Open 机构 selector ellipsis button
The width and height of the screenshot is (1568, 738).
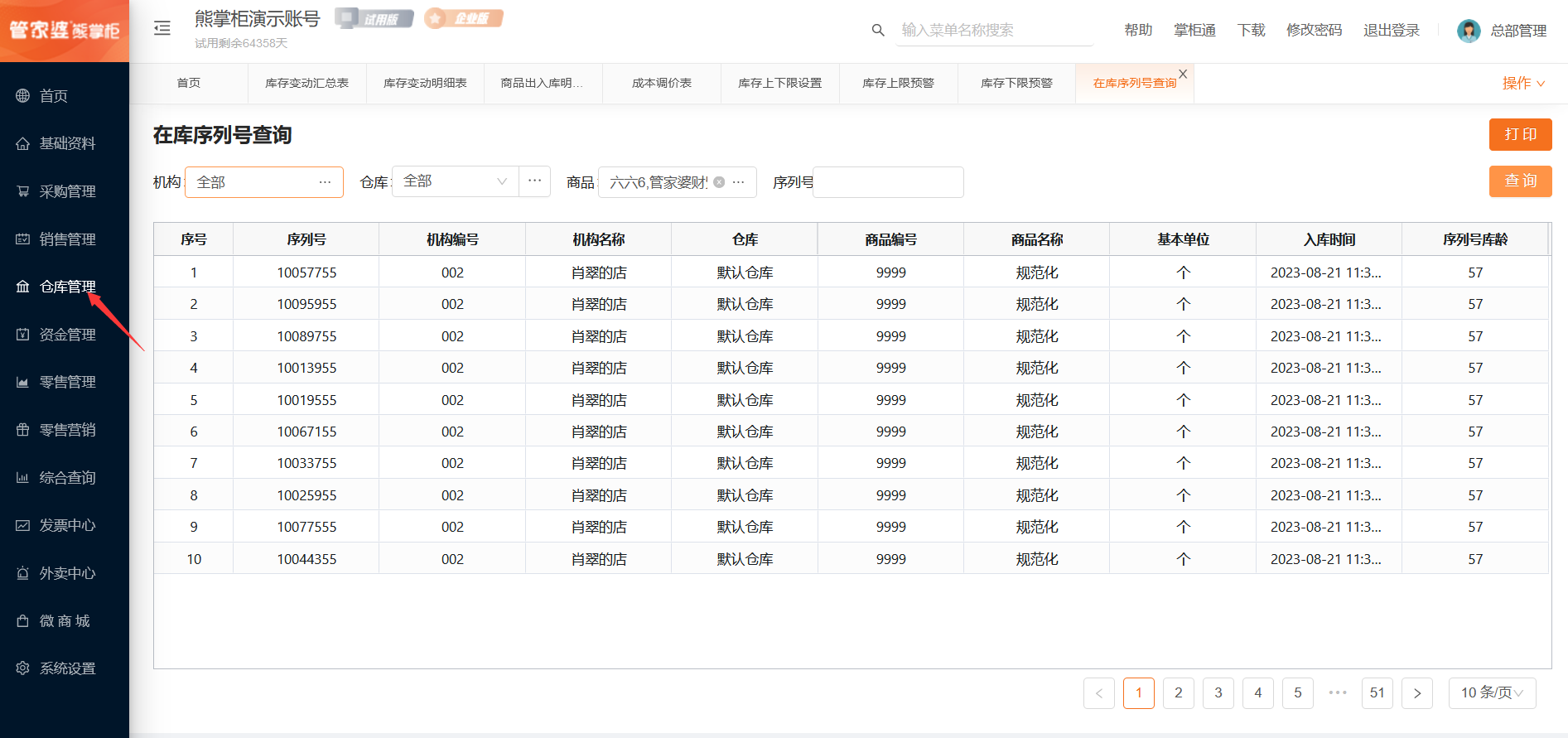tap(325, 182)
